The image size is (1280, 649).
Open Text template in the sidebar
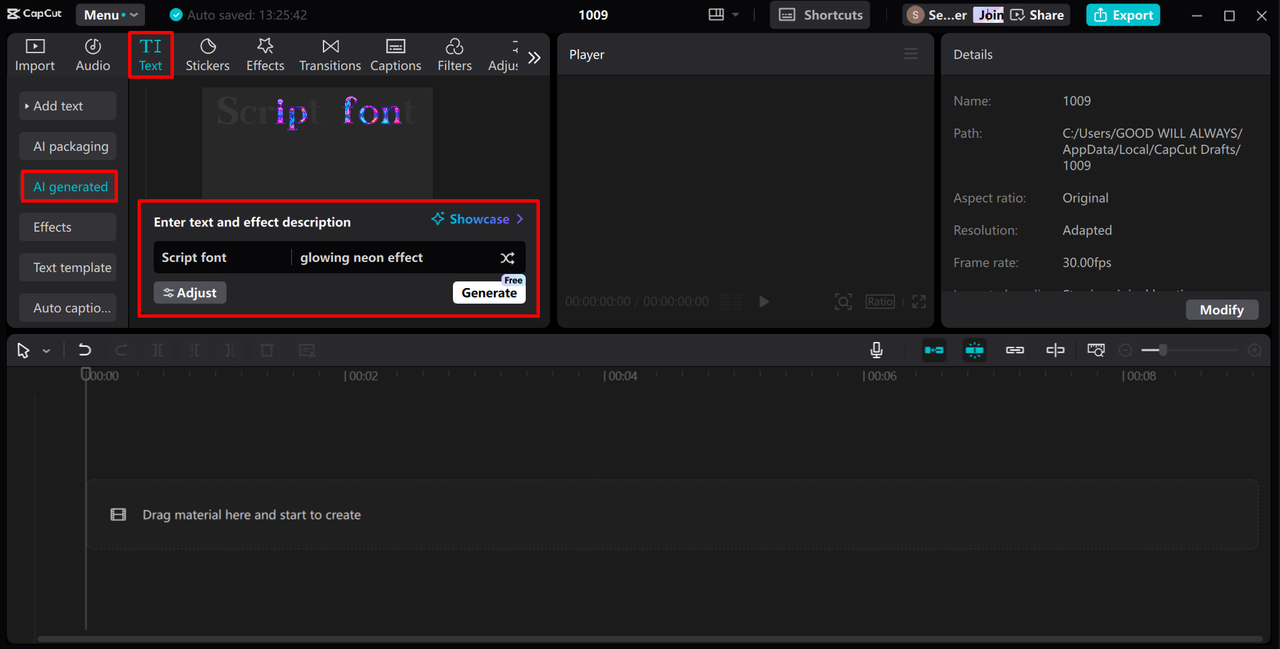coord(68,267)
